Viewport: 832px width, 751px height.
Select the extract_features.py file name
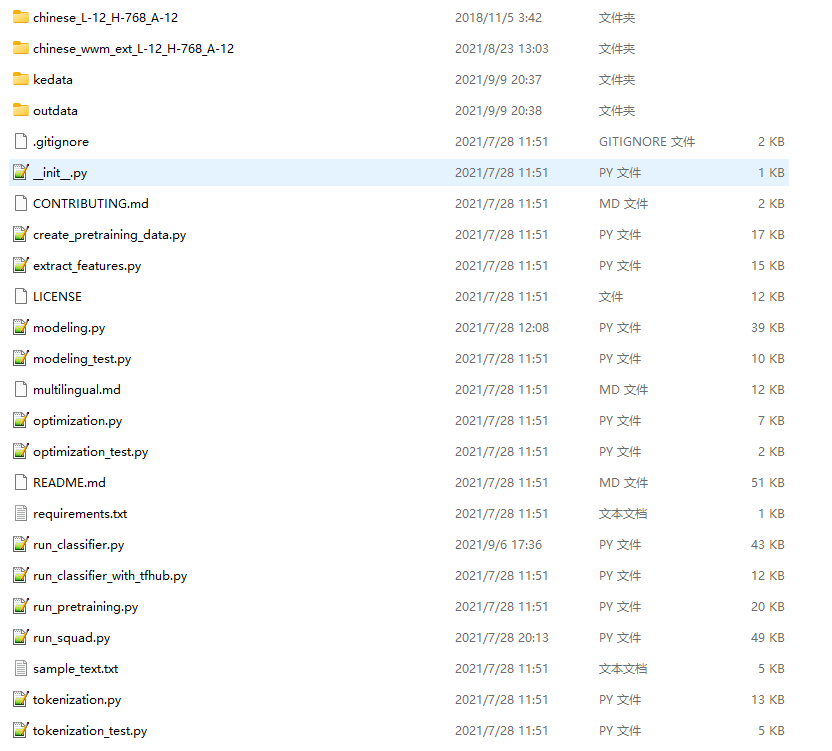coord(87,266)
